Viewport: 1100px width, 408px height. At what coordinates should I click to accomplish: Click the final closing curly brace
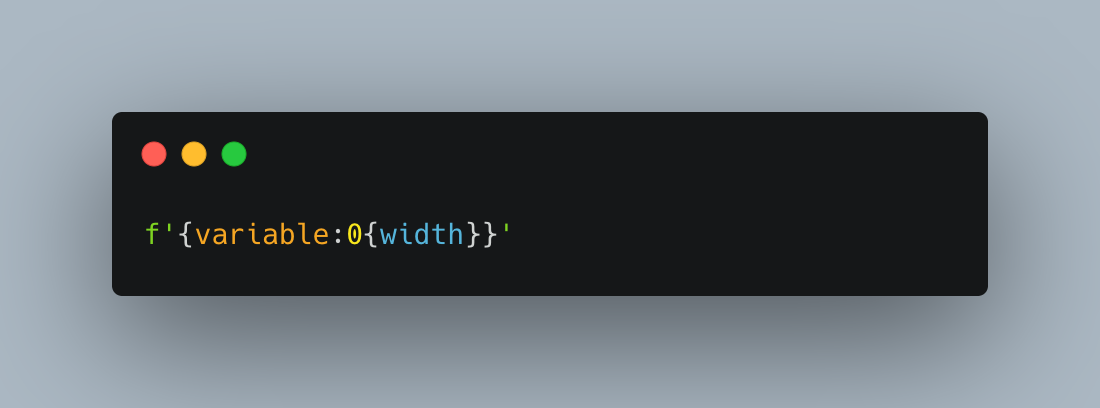(x=491, y=234)
